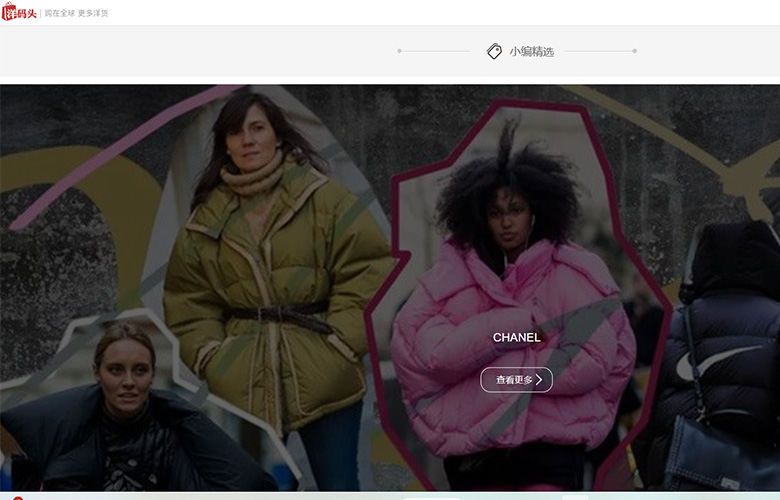Select the CHANEL brand label
The image size is (780, 500).
(516, 338)
